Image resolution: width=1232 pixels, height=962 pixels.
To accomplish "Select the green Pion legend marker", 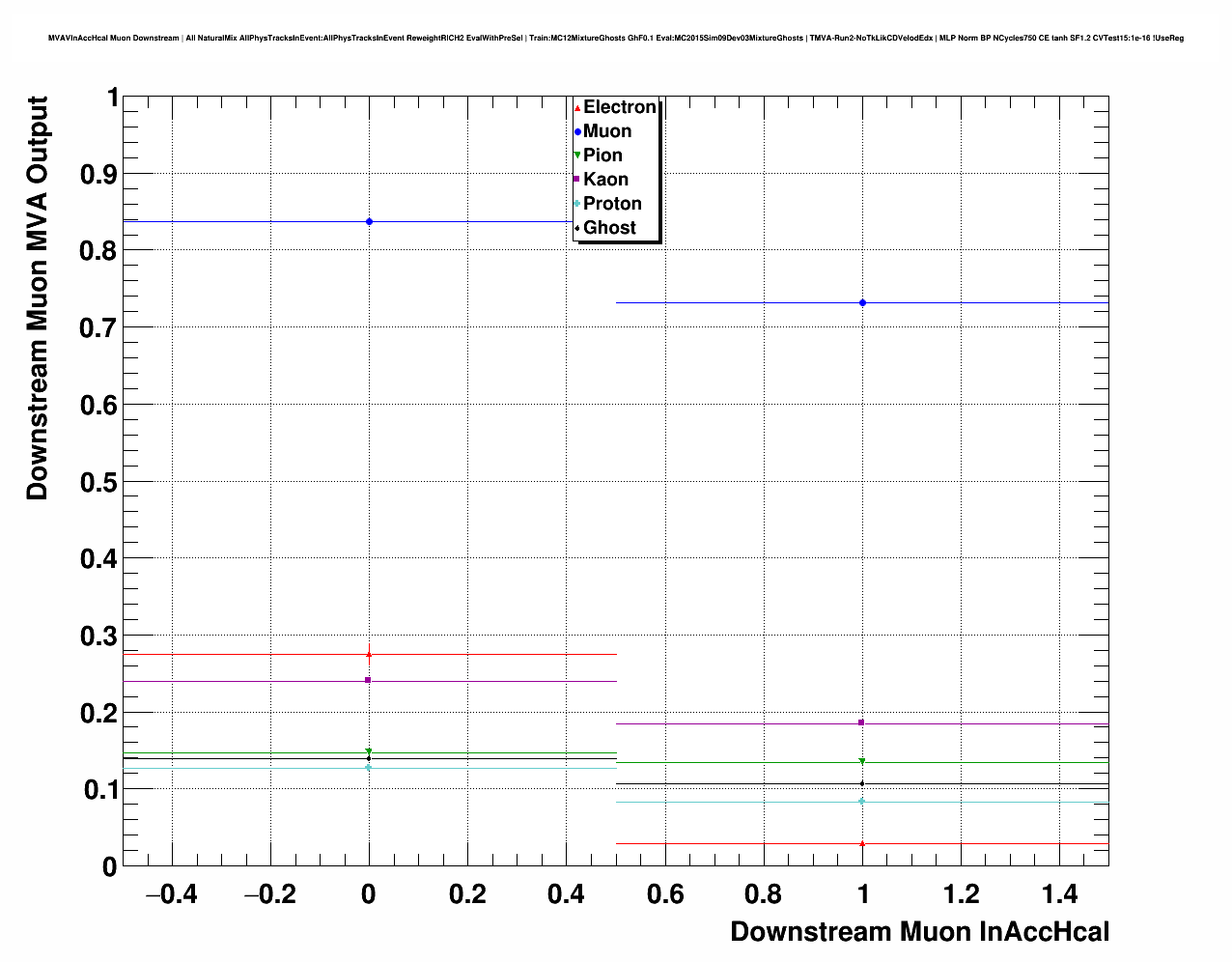I will (577, 156).
